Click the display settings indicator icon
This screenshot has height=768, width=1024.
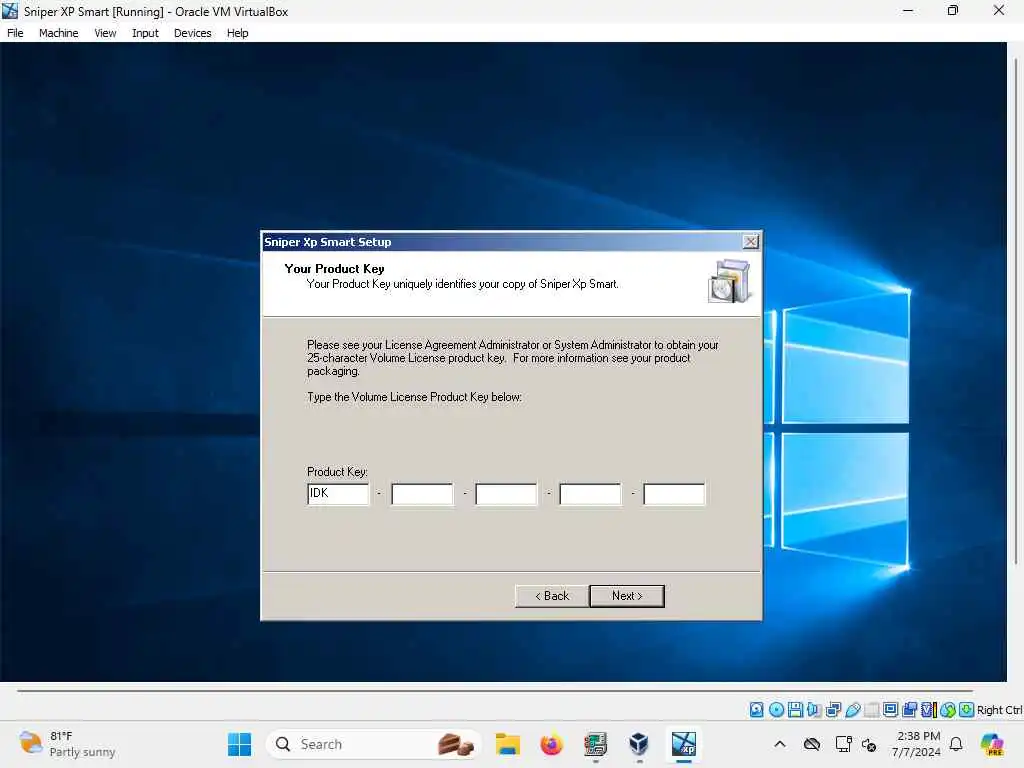click(890, 710)
